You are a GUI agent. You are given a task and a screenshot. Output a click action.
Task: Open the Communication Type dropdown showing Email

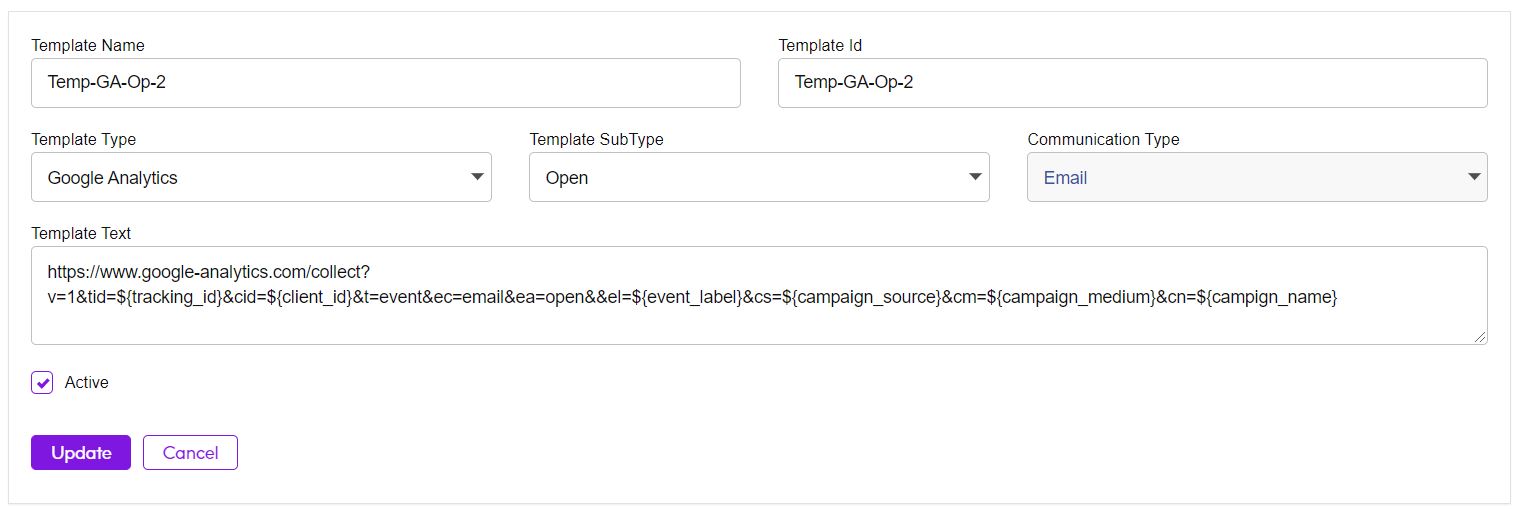tap(1257, 177)
